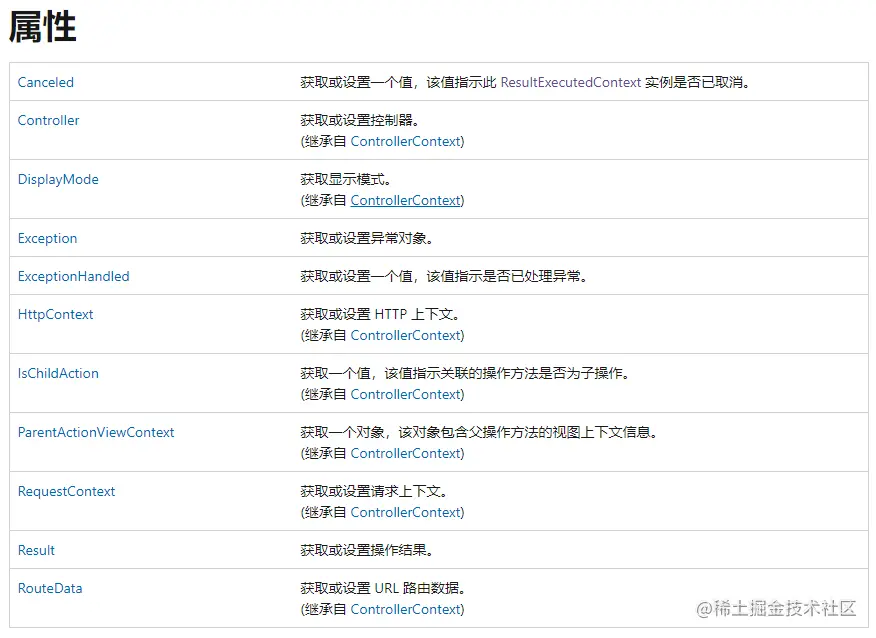876x638 pixels.
Task: View the IsChildAction property documentation
Action: pos(58,373)
